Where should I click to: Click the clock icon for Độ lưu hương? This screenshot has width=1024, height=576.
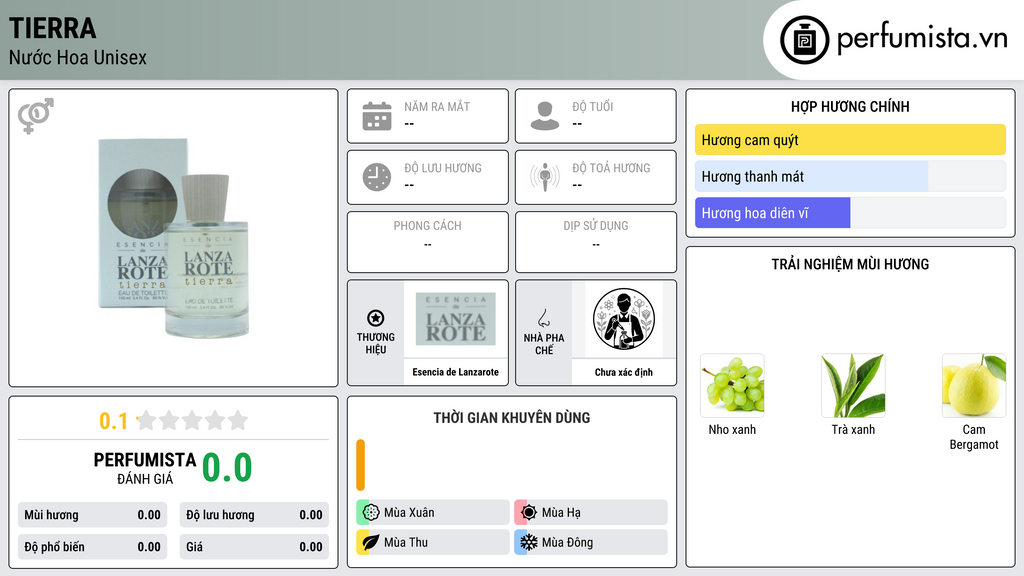tap(377, 177)
